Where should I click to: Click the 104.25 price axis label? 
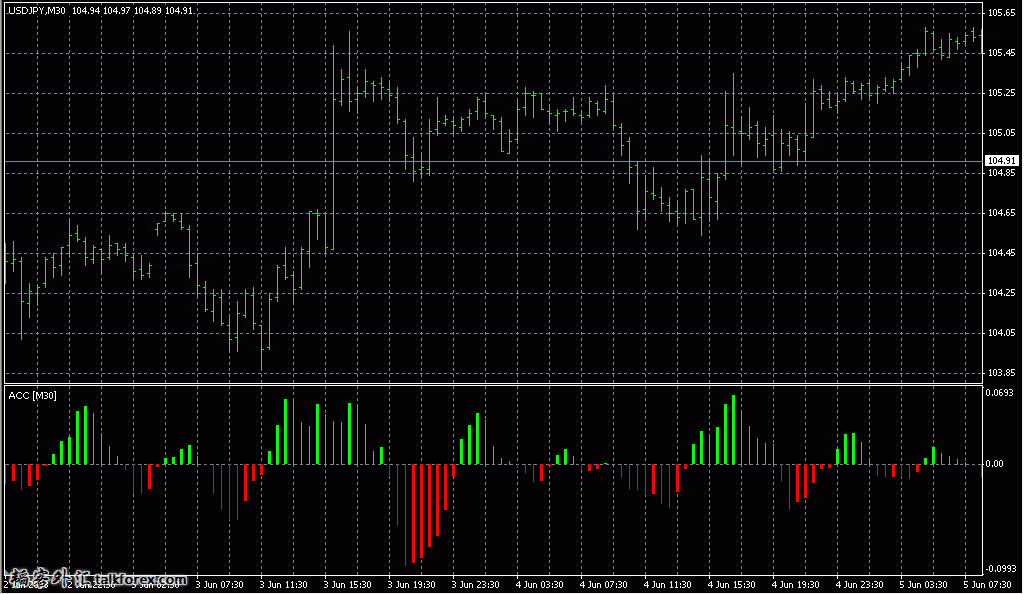coord(1001,293)
